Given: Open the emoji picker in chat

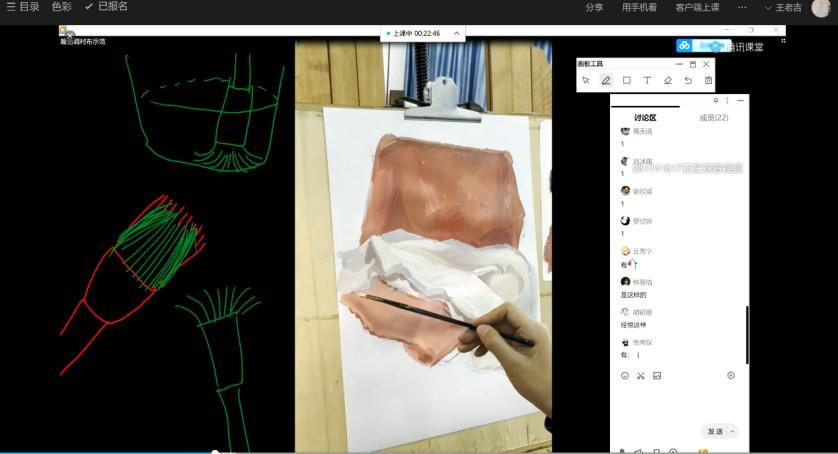Looking at the screenshot, I should pos(625,376).
